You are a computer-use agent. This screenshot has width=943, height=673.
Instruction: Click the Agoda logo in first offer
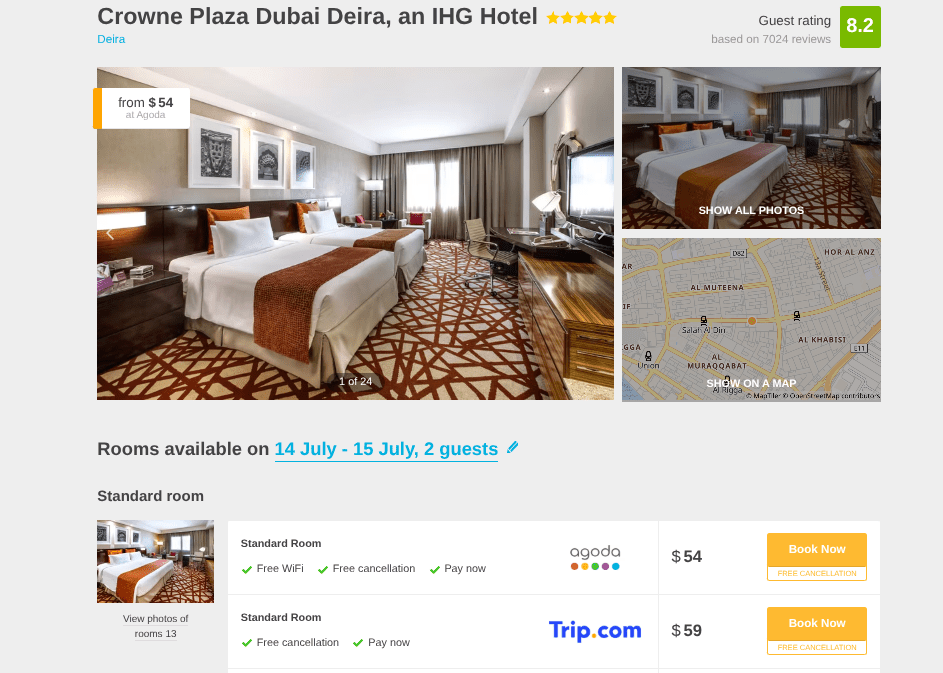point(595,558)
